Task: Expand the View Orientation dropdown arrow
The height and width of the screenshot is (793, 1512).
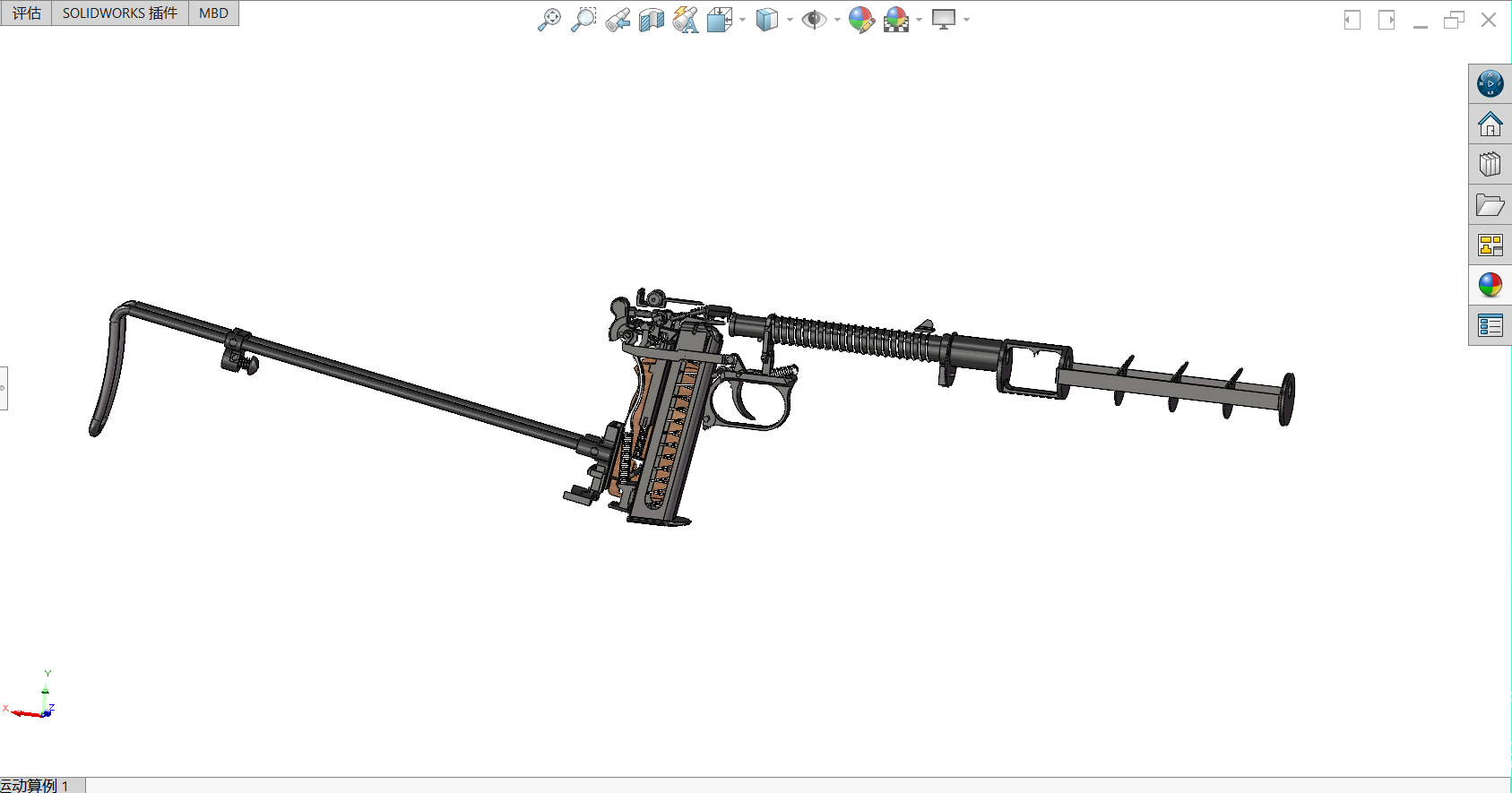Action: pos(742,20)
